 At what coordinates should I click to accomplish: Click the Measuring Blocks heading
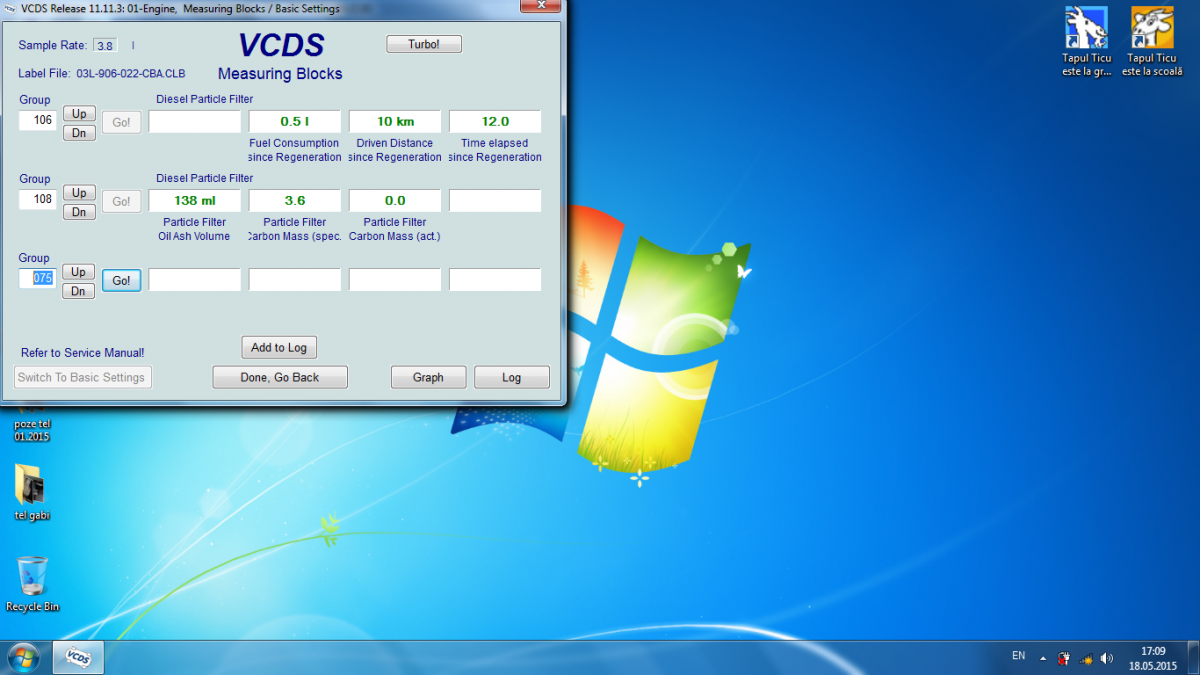[280, 74]
